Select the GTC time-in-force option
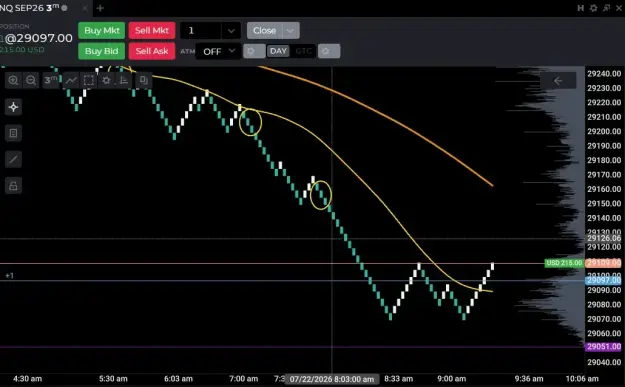This screenshot has width=625, height=387. click(x=303, y=51)
